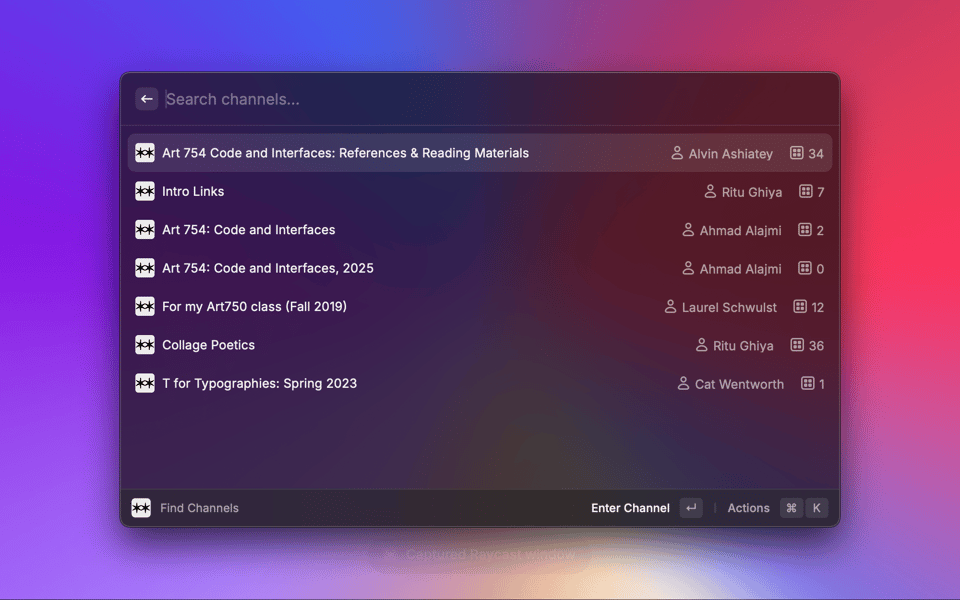Image resolution: width=960 pixels, height=600 pixels.
Task: Click the block count icon showing 12
Action: point(800,307)
